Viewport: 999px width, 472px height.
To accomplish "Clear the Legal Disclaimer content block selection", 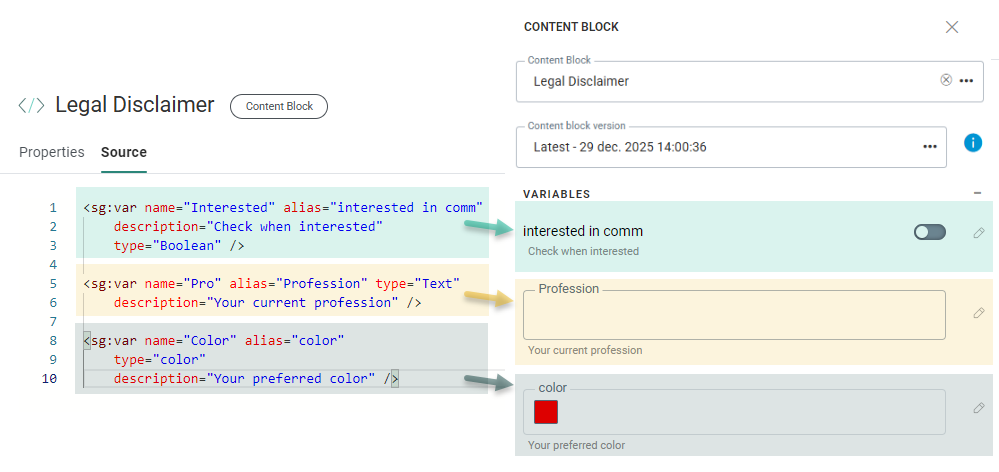I will coord(946,80).
